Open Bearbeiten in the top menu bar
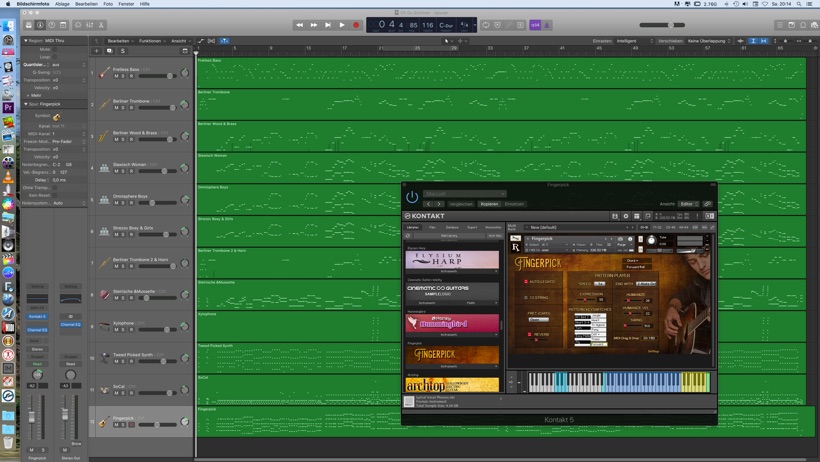820x462 pixels. [x=86, y=4]
